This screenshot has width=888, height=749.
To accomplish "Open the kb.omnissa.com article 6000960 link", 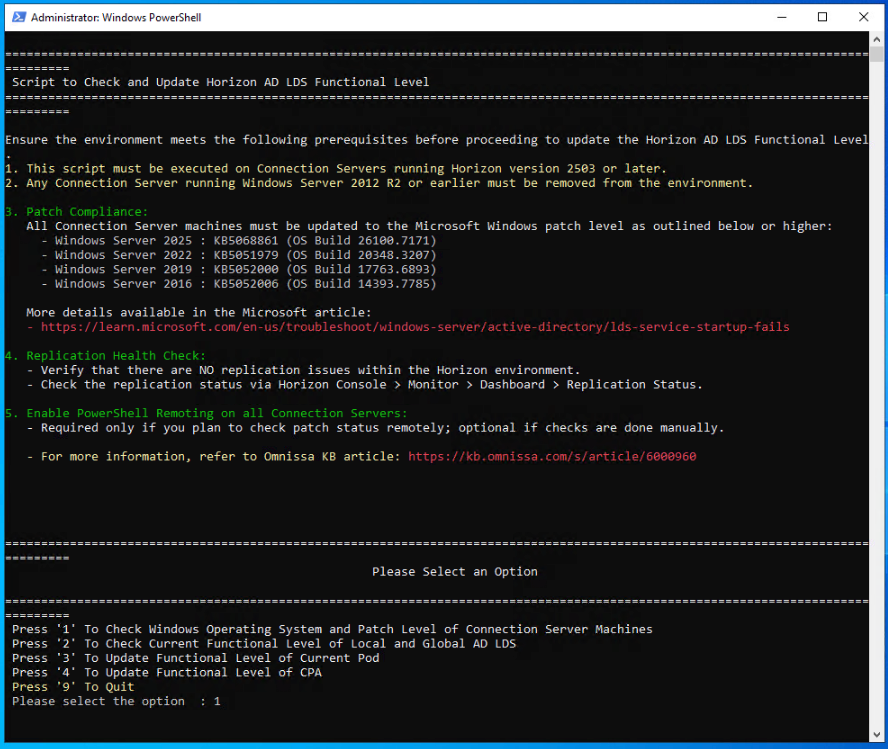I will [x=552, y=456].
